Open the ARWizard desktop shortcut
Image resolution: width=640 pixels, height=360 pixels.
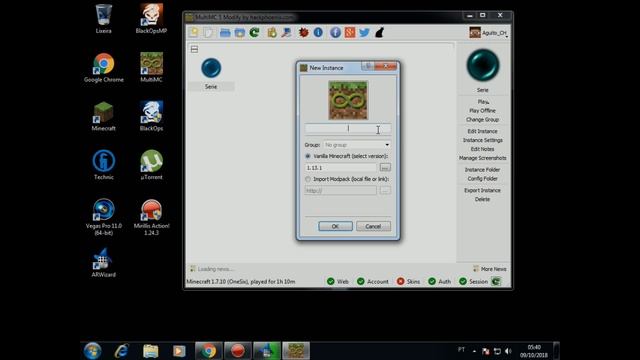point(104,263)
